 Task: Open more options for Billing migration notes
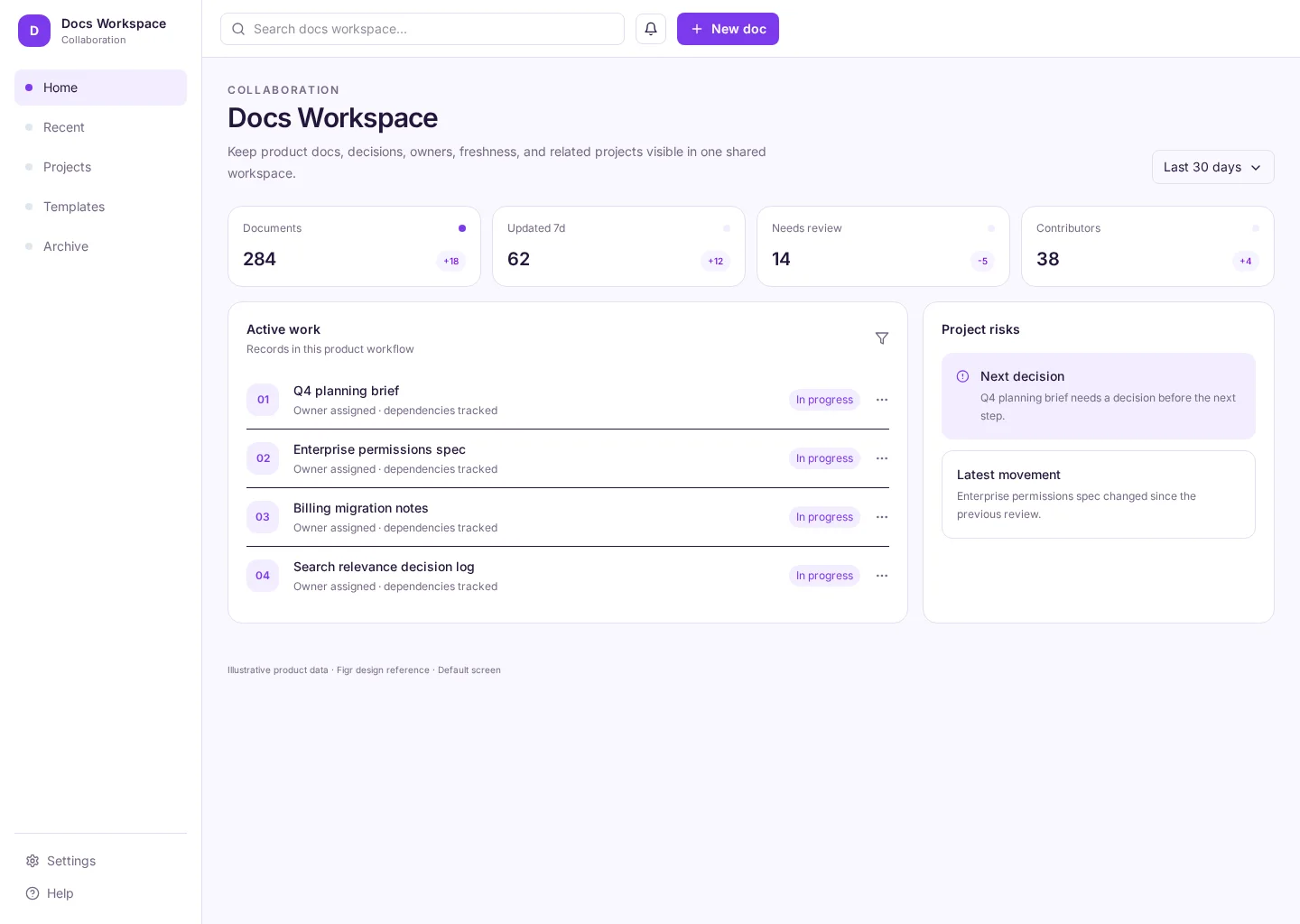(882, 517)
